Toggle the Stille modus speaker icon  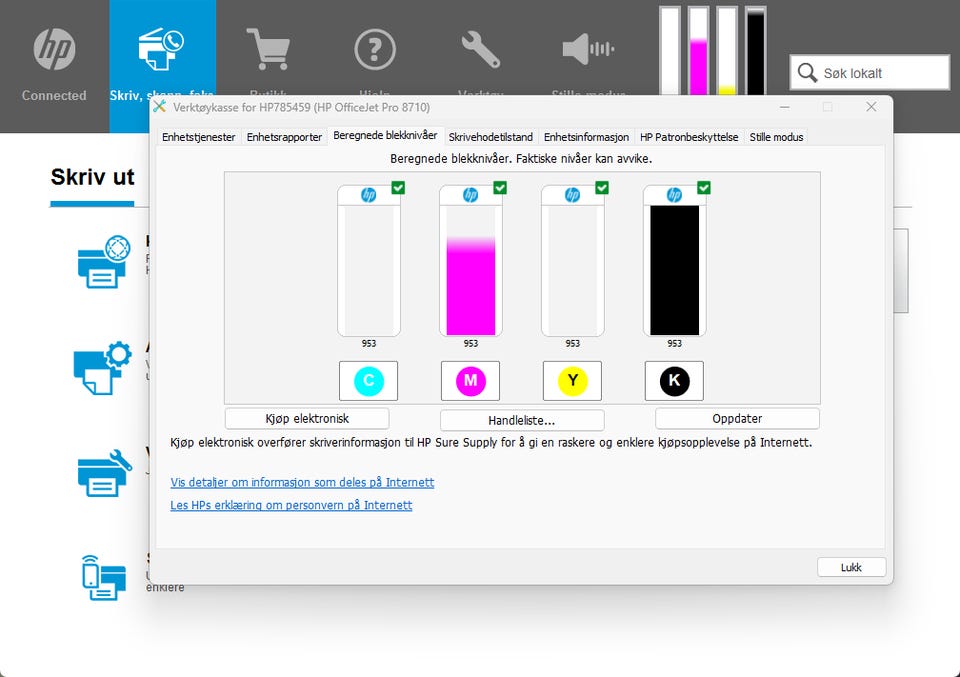588,49
